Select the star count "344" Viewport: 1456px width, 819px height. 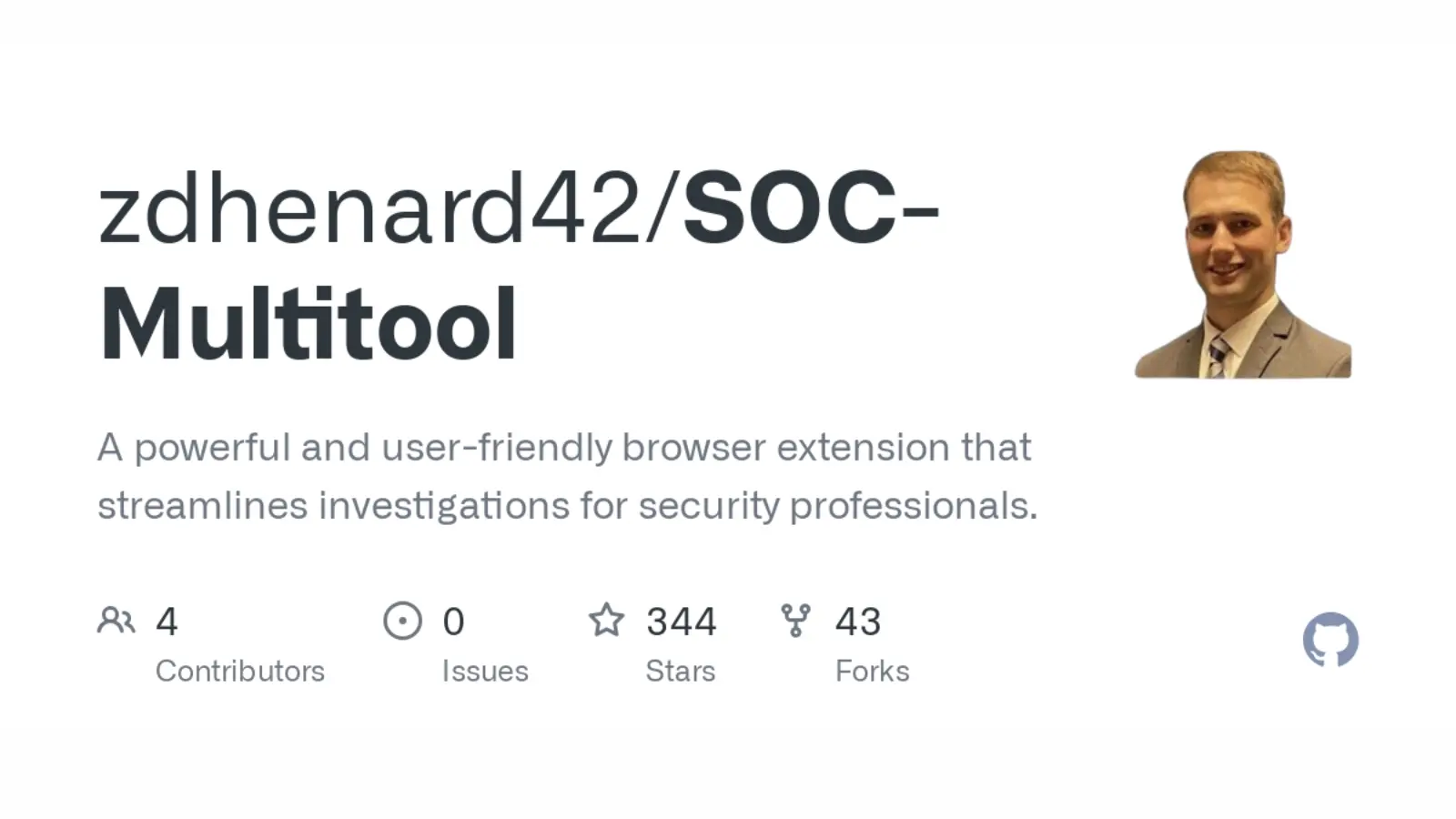682,622
